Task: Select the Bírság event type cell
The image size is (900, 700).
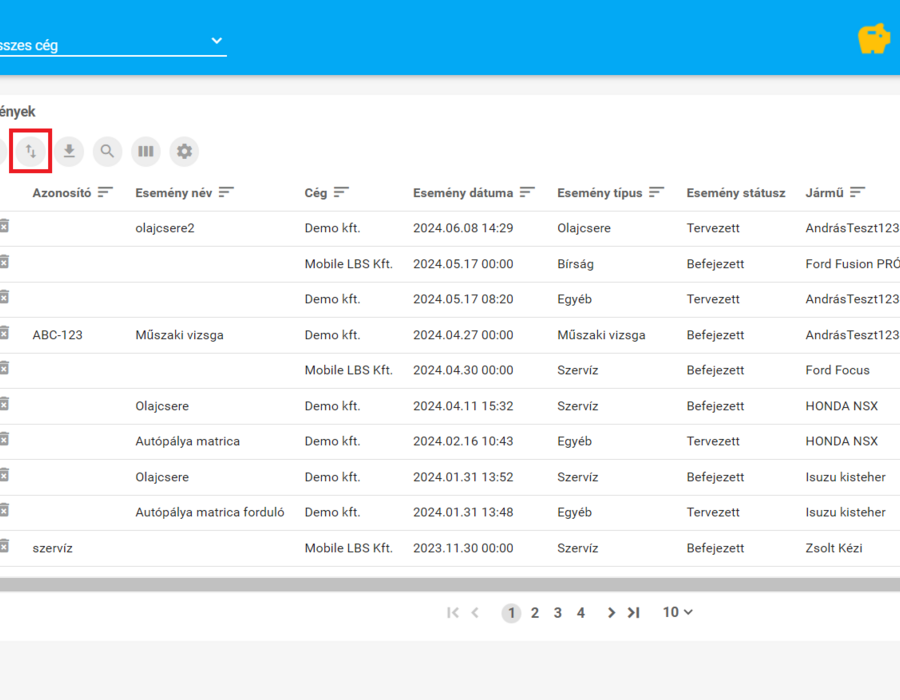Action: [576, 264]
